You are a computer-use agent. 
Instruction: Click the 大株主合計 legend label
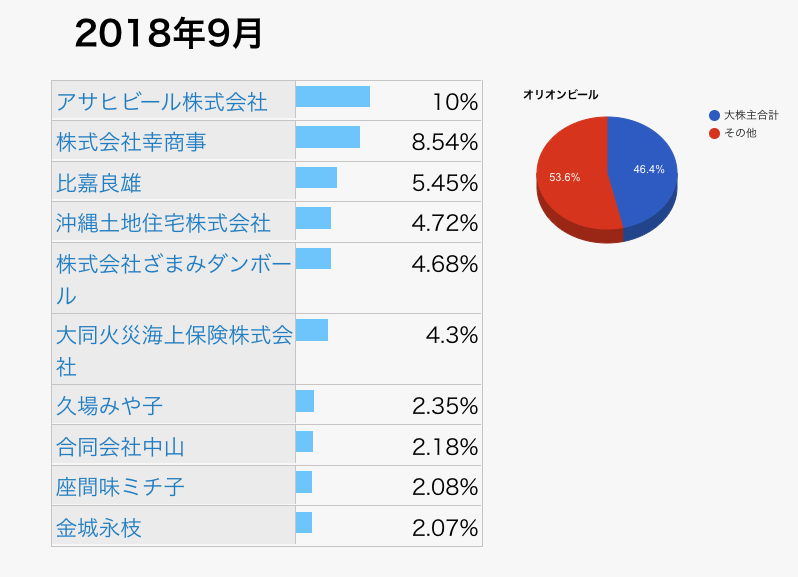tap(751, 115)
